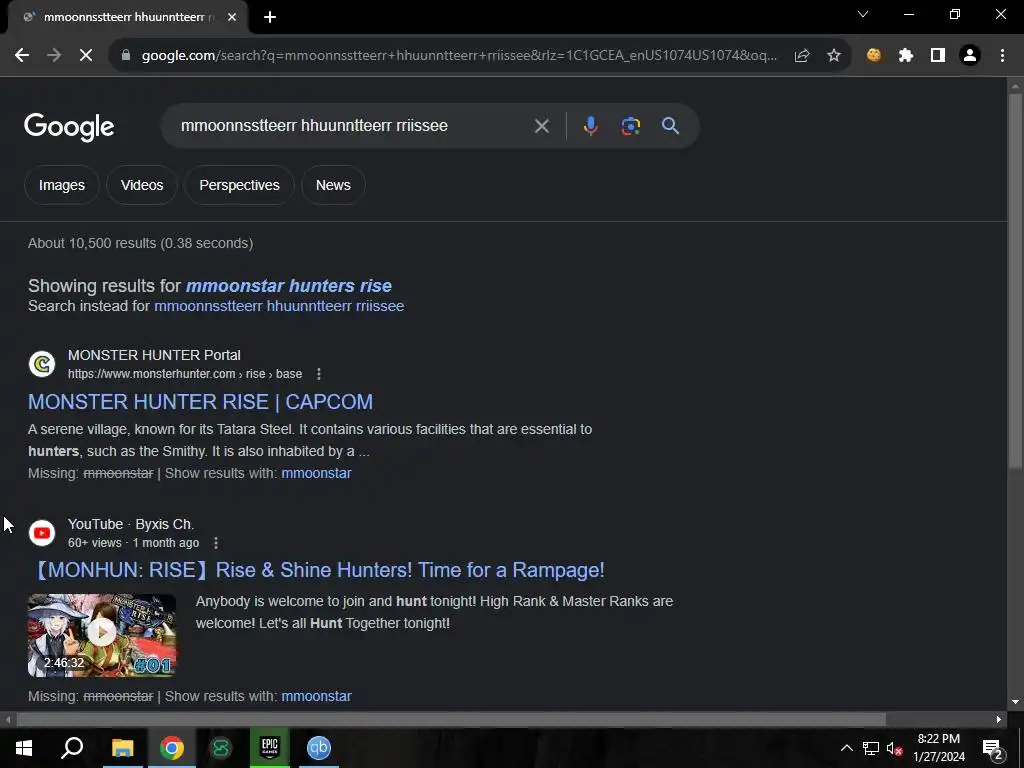The image size is (1024, 768).
Task: Open the network status tray icon
Action: tap(871, 748)
